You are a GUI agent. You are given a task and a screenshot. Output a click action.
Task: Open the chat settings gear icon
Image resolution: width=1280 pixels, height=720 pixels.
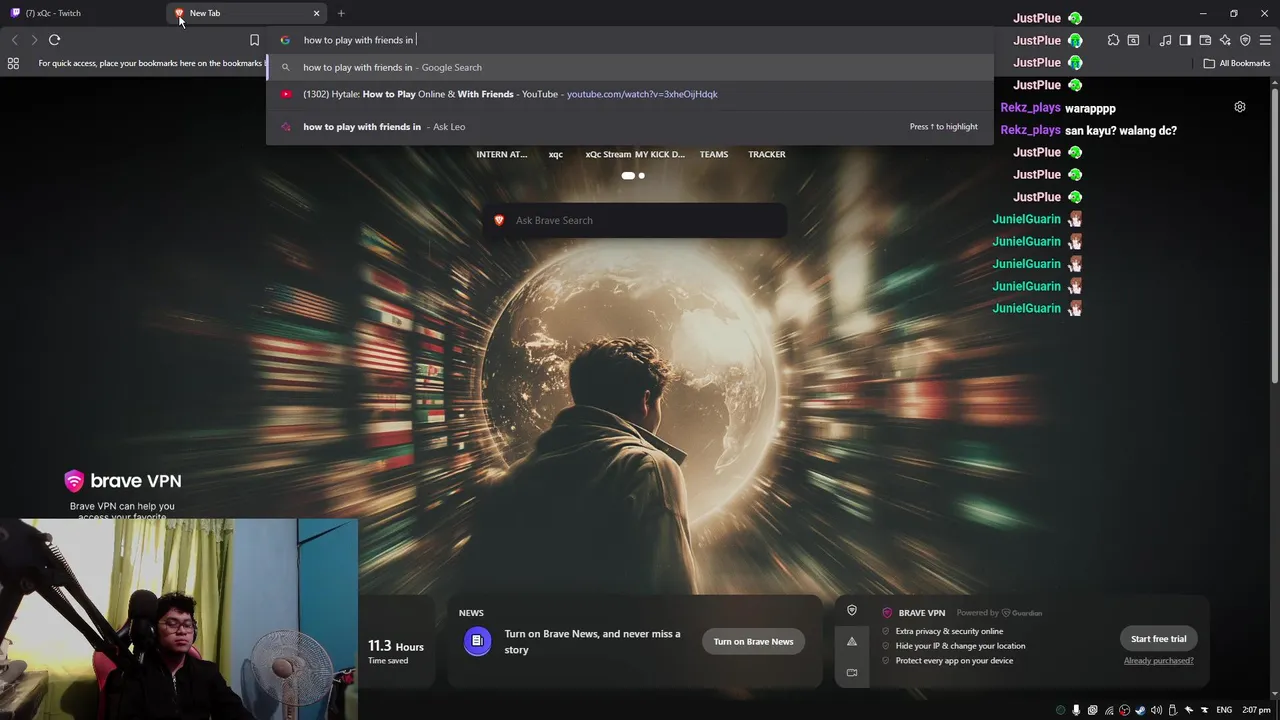(1240, 107)
